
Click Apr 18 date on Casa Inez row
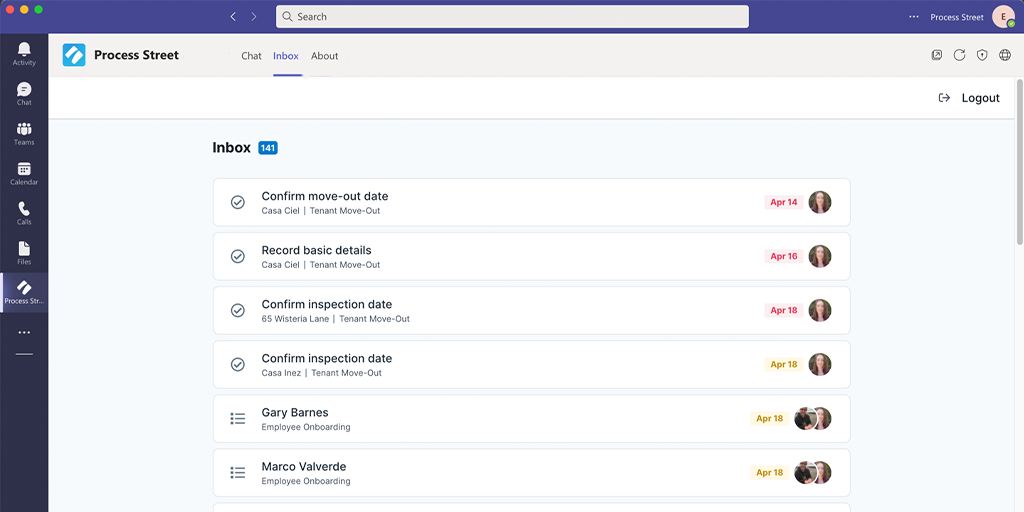784,365
